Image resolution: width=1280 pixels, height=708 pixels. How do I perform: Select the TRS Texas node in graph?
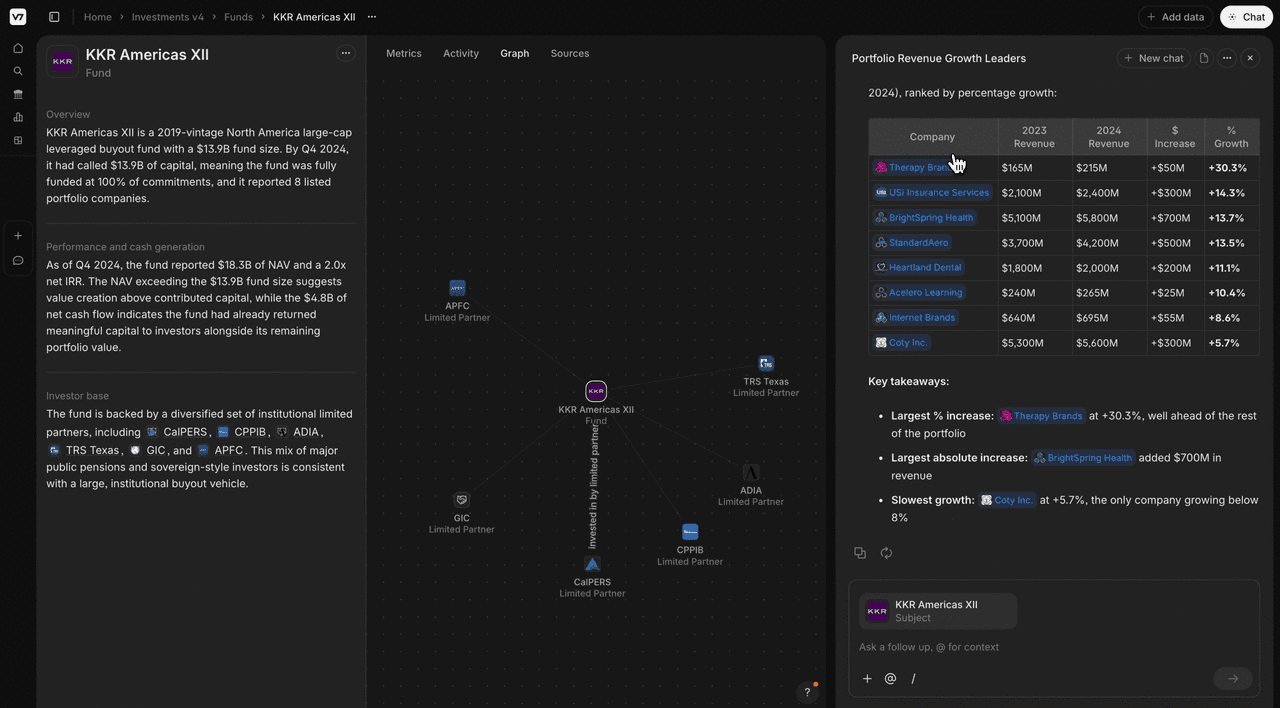(766, 363)
